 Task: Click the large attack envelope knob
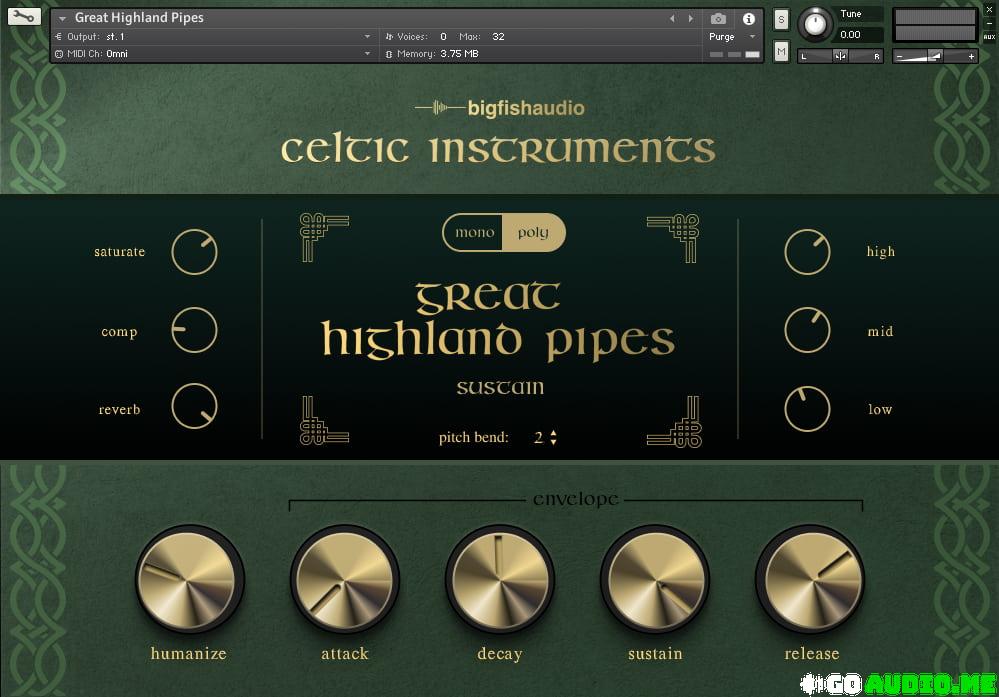point(344,578)
